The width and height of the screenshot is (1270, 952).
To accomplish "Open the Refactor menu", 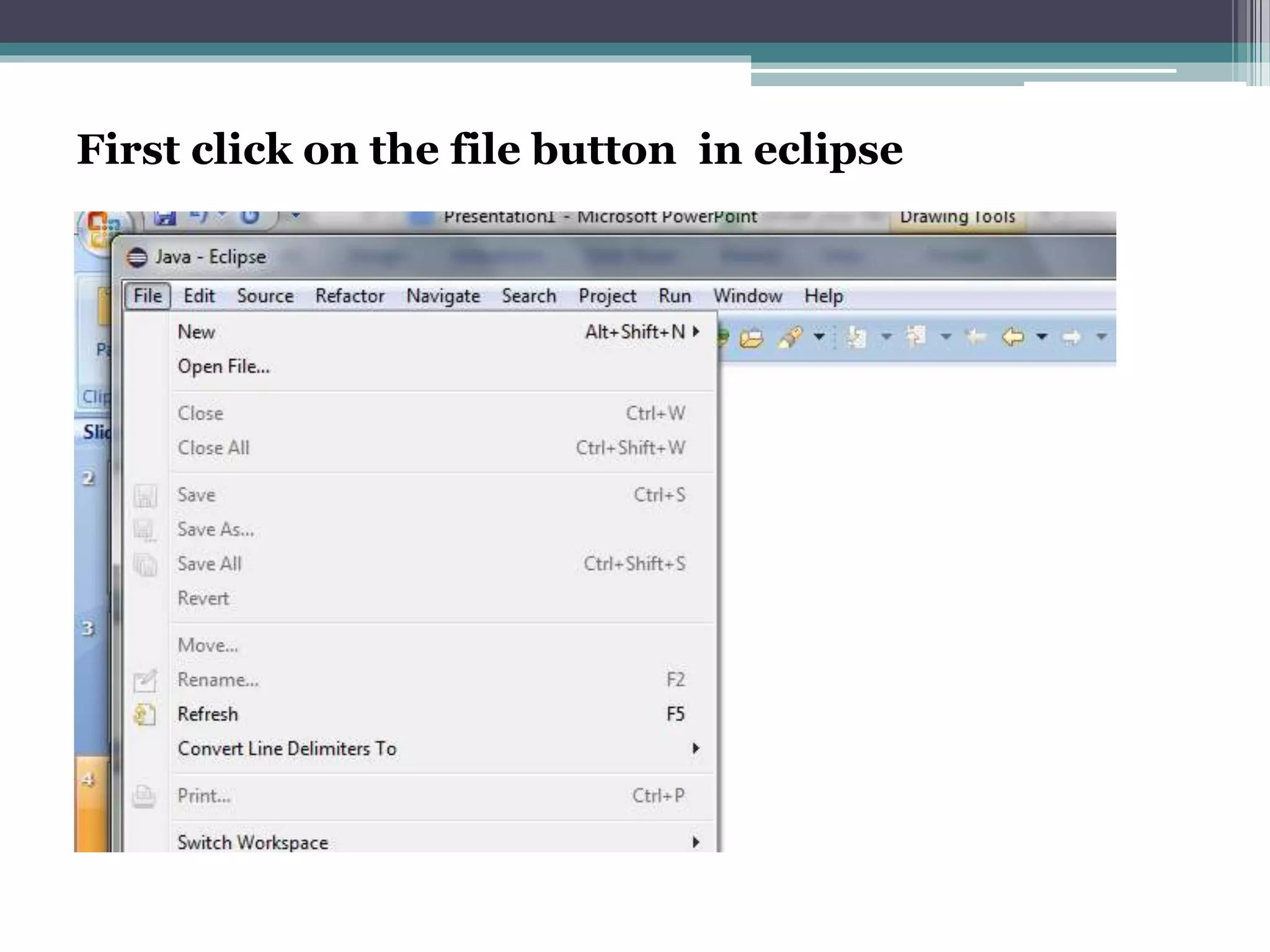I will pos(350,296).
